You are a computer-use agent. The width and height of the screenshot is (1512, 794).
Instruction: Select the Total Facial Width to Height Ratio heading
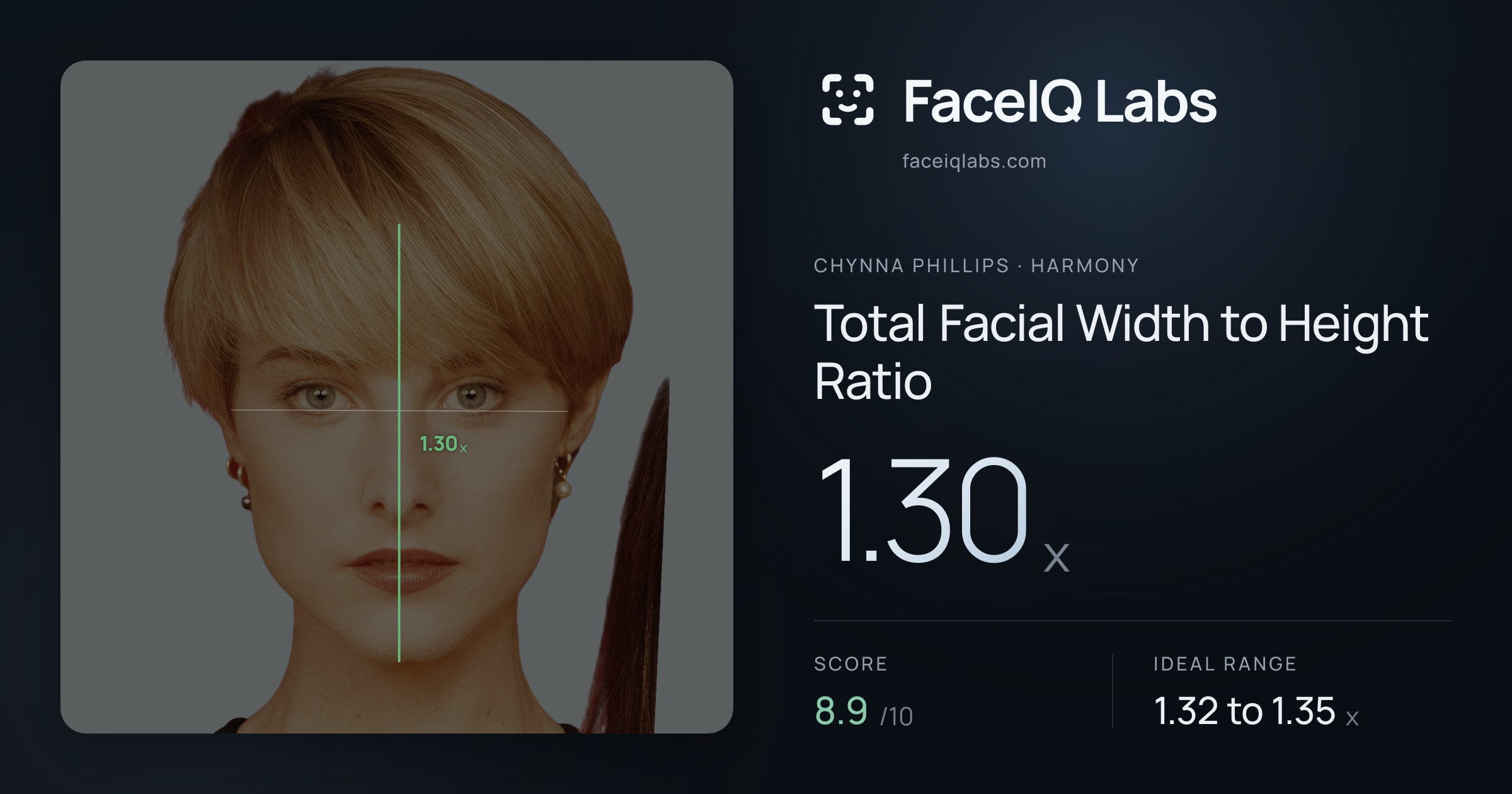[x=1121, y=352]
